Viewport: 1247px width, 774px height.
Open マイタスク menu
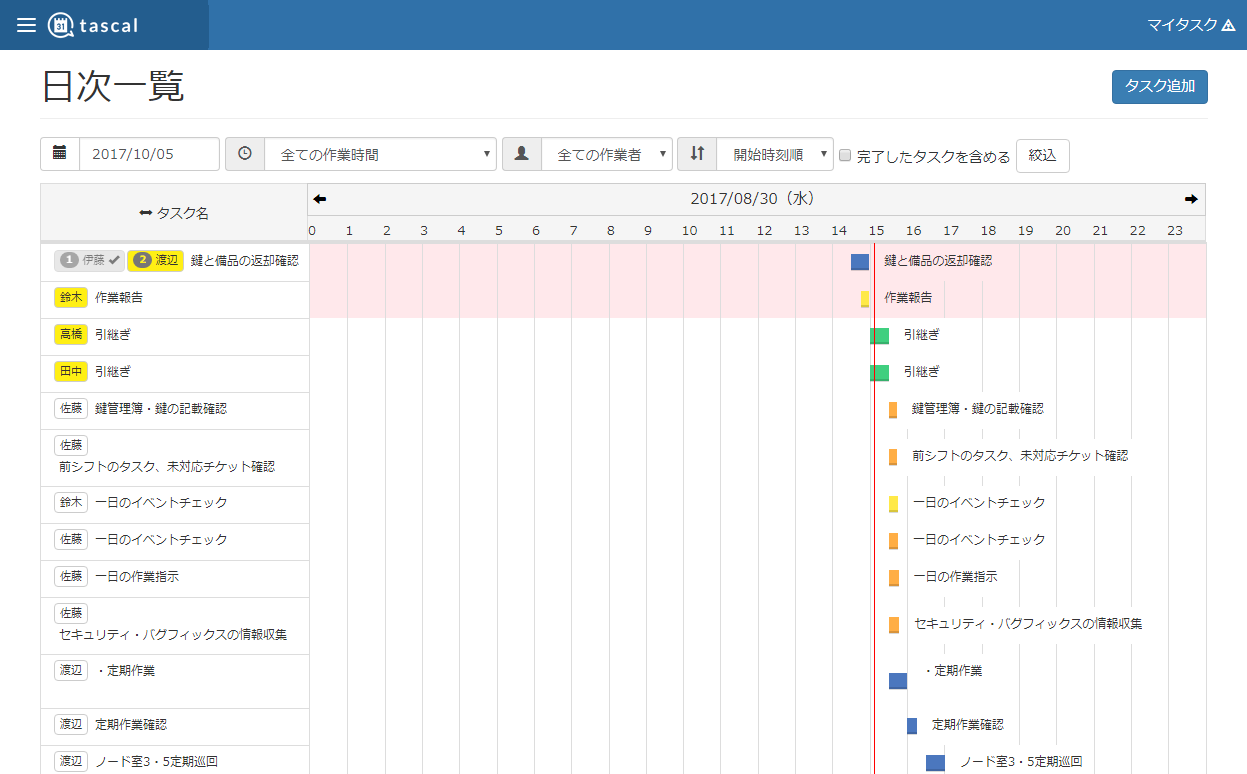point(1191,25)
